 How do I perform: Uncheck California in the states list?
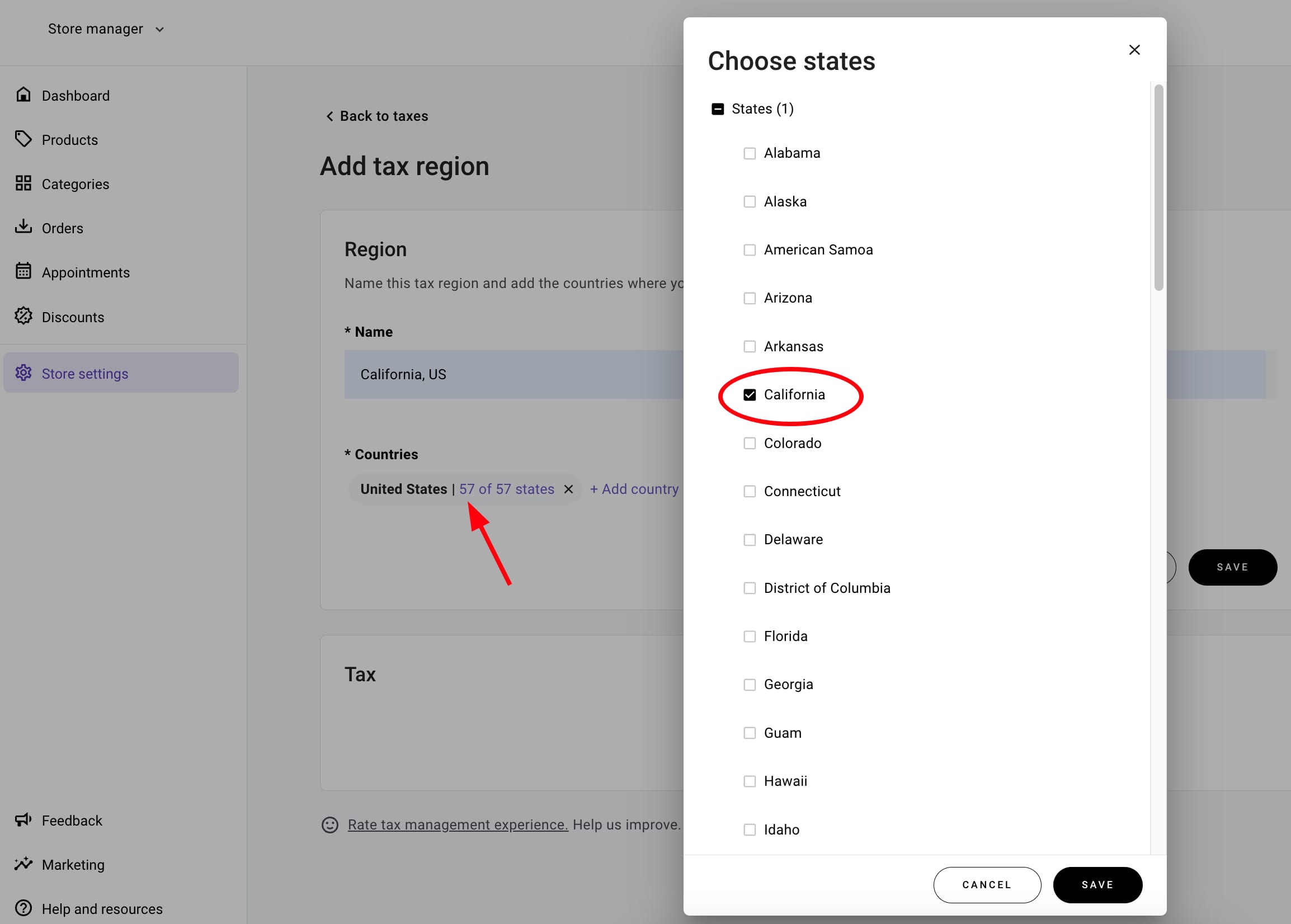click(x=751, y=394)
